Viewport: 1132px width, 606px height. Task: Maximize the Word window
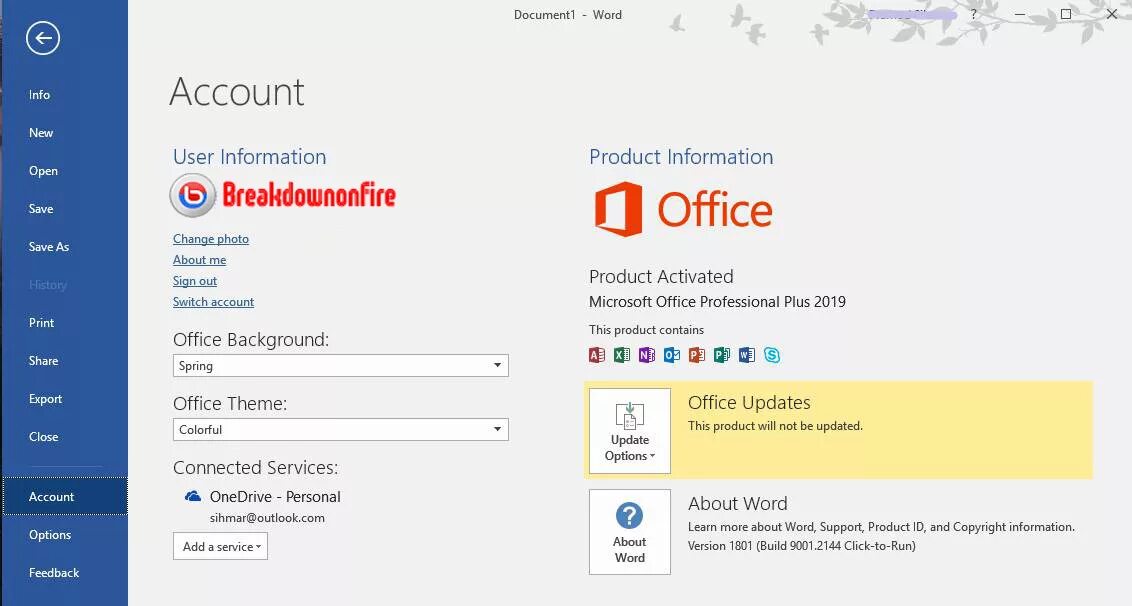click(1066, 14)
